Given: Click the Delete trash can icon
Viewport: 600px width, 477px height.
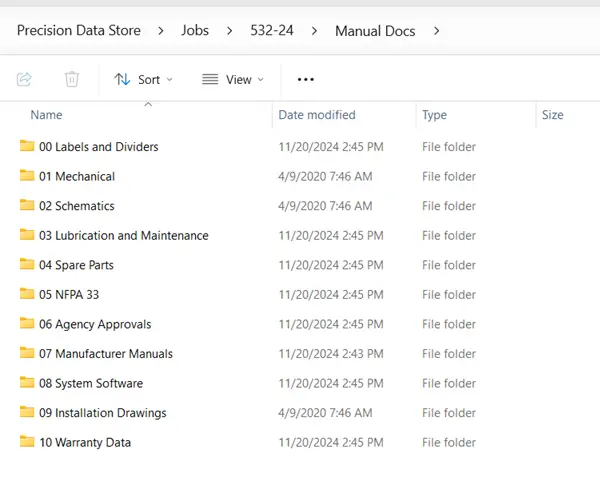Looking at the screenshot, I should click(x=72, y=79).
